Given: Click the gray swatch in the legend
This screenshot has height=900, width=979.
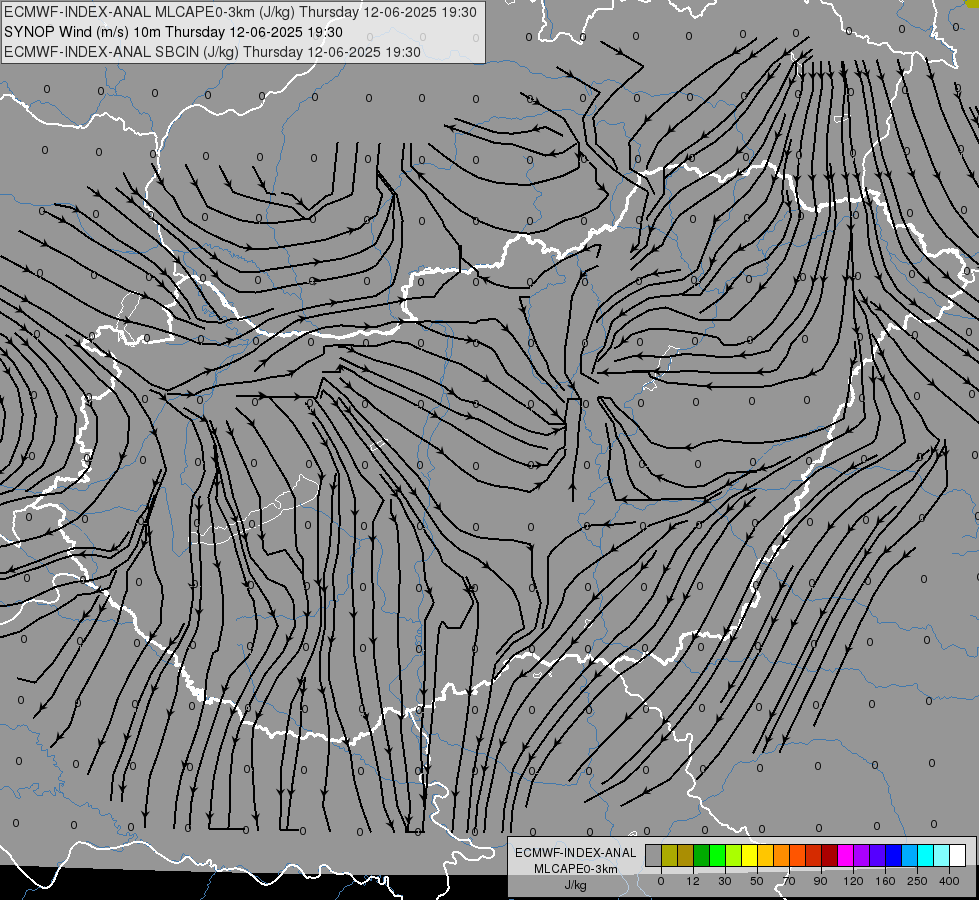Looking at the screenshot, I should click(x=654, y=855).
